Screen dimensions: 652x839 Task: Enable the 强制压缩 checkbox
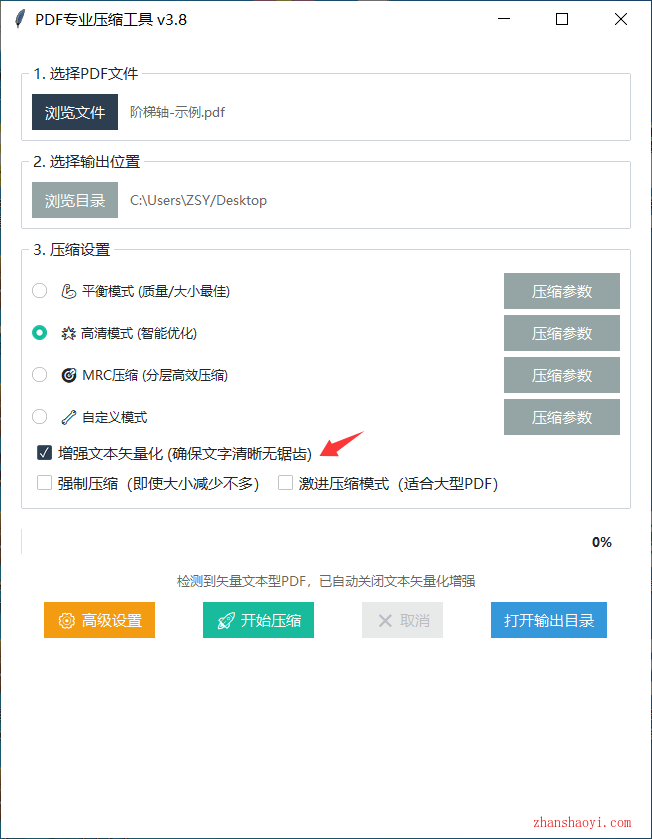click(x=44, y=483)
